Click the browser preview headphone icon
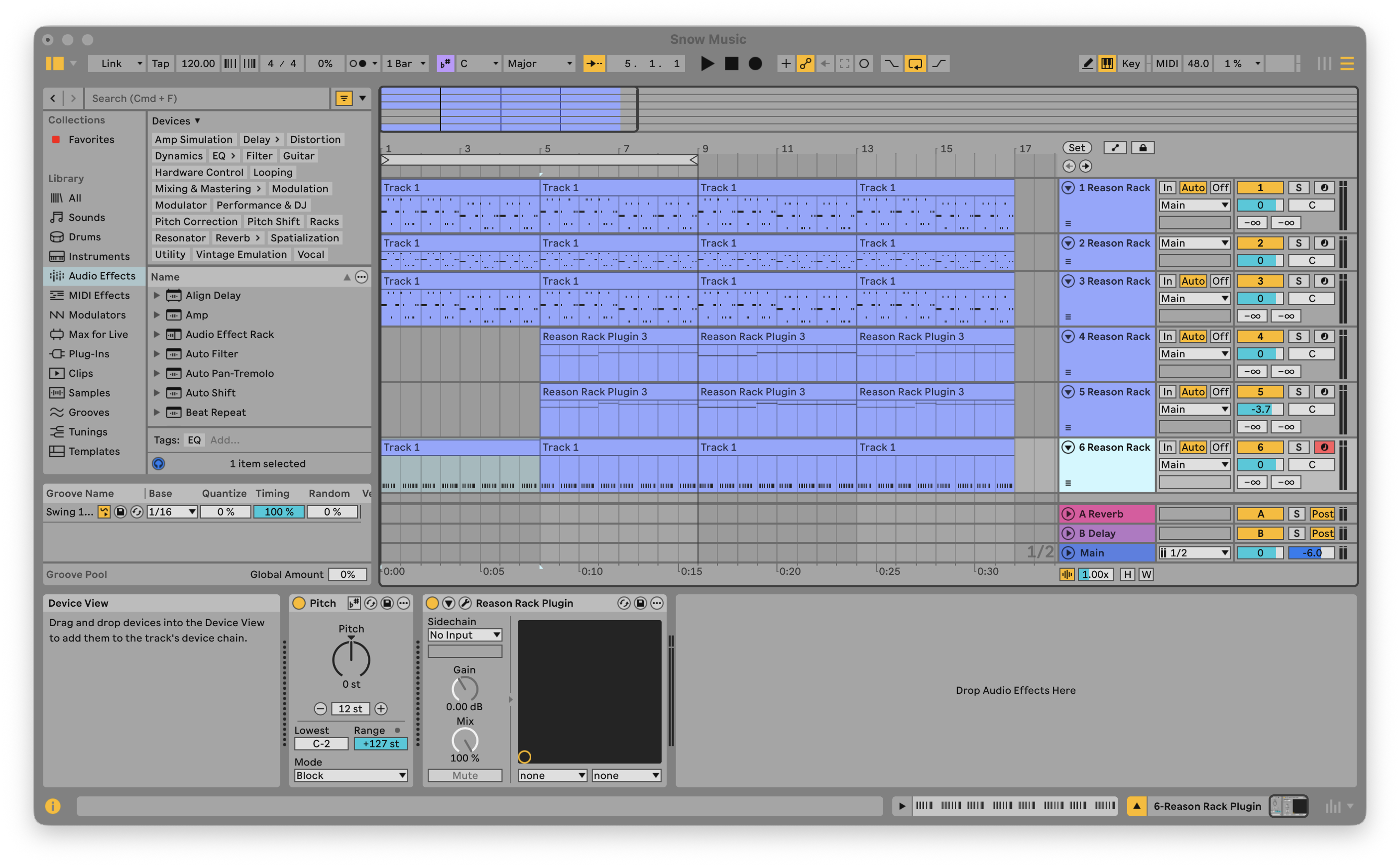Viewport: 1400px width, 867px height. tap(159, 463)
